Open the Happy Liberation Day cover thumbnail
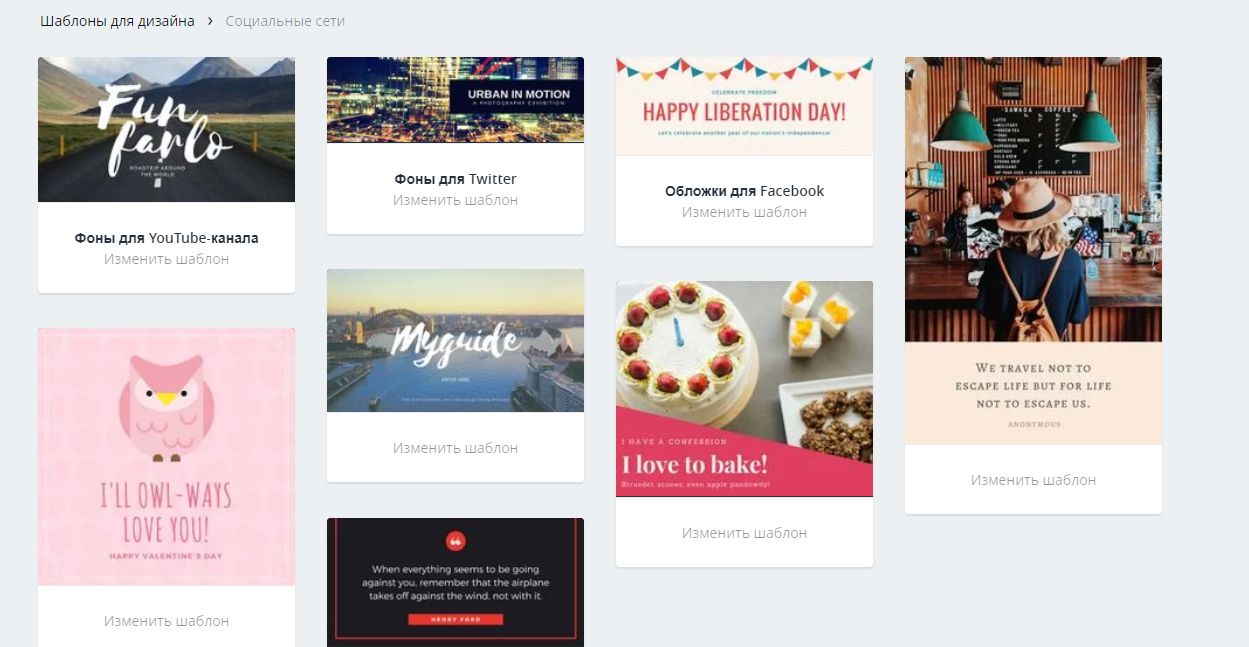The image size is (1249, 647). tap(744, 106)
